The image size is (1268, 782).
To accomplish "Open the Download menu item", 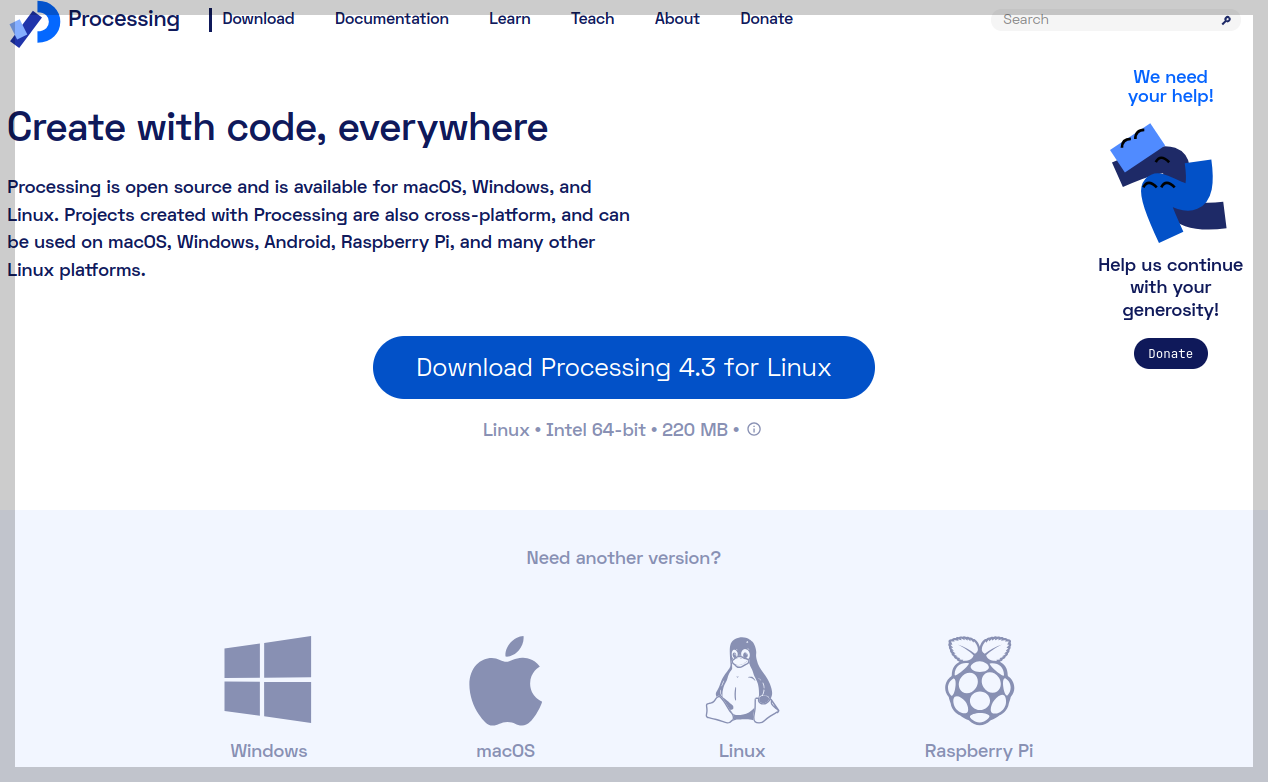I will click(x=258, y=19).
